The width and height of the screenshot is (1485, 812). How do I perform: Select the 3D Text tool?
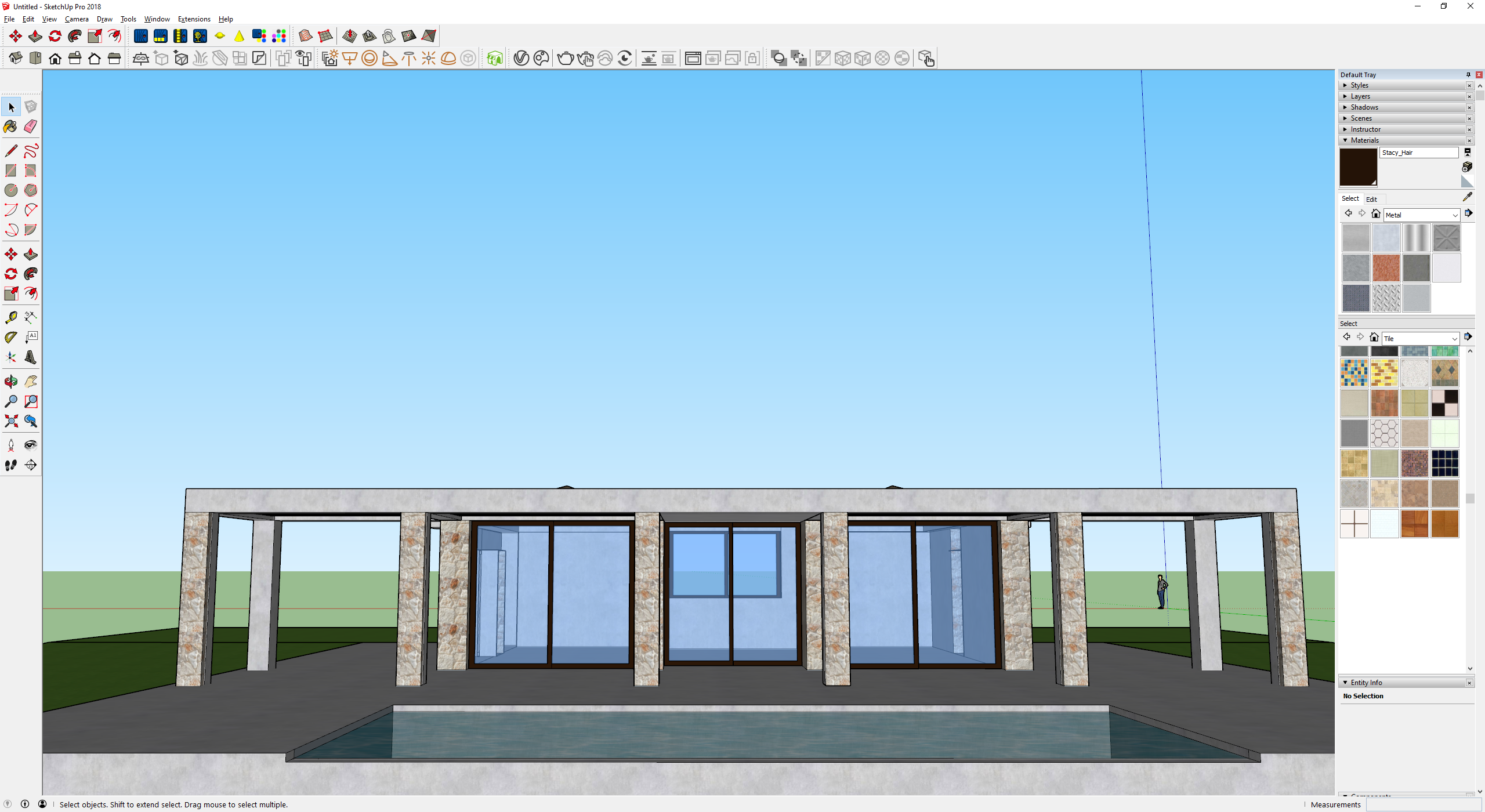31,357
